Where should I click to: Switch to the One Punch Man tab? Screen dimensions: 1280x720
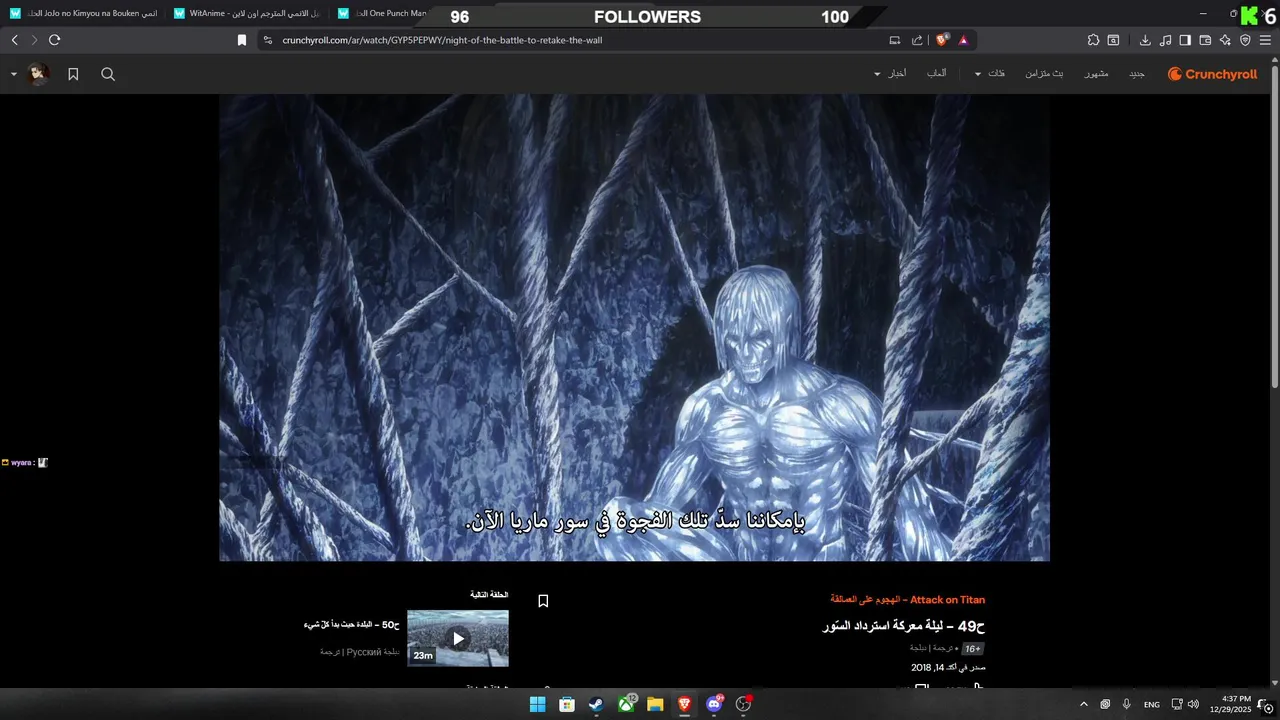click(385, 14)
